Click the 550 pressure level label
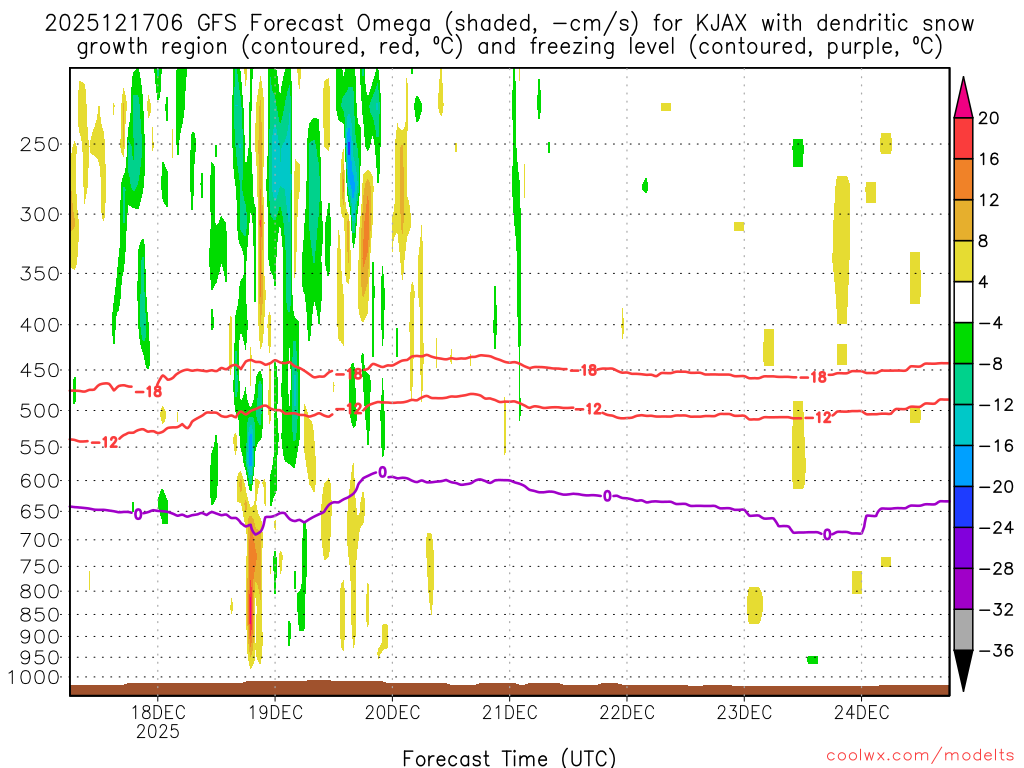1024x768 pixels. point(40,447)
